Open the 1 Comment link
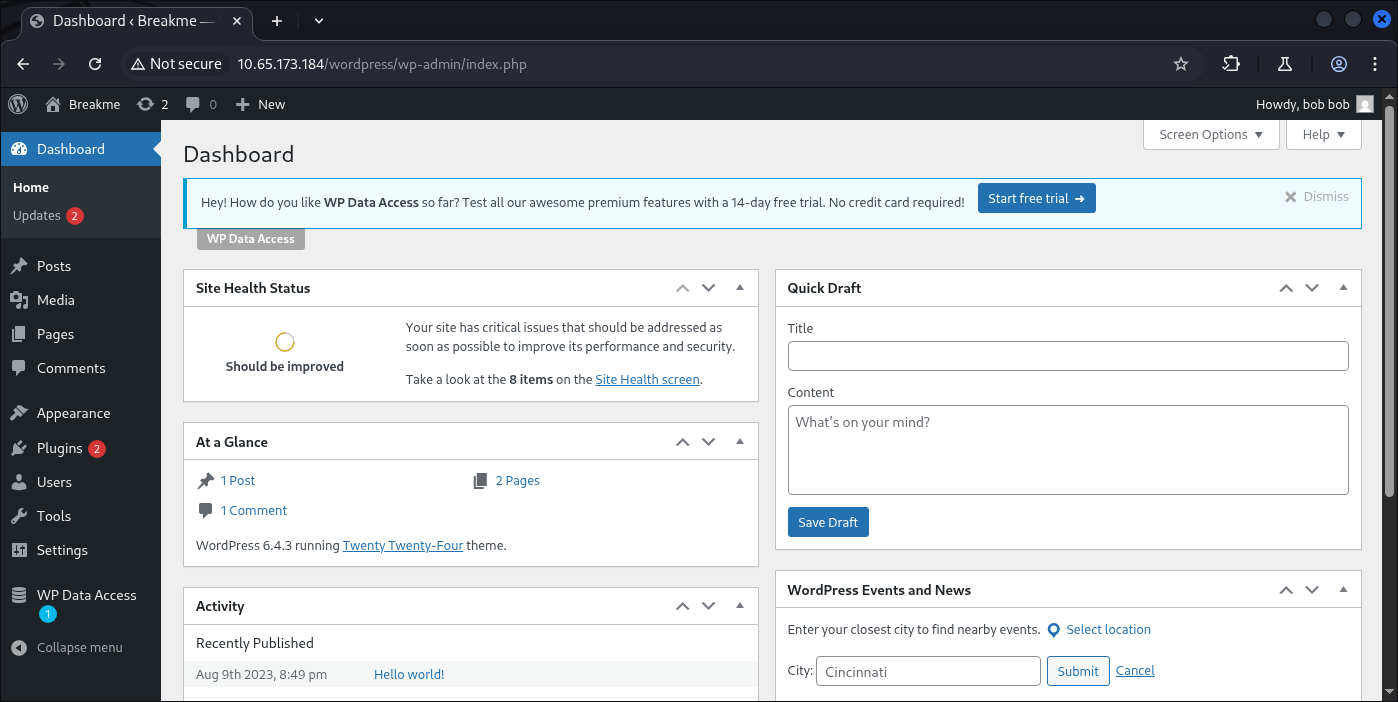 click(254, 511)
